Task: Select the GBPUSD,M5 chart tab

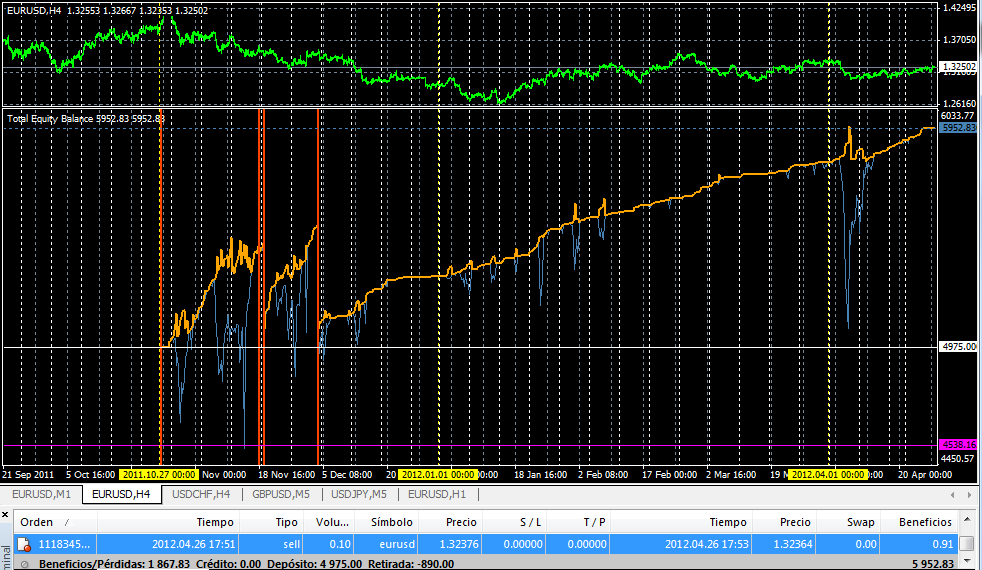Action: [x=281, y=494]
